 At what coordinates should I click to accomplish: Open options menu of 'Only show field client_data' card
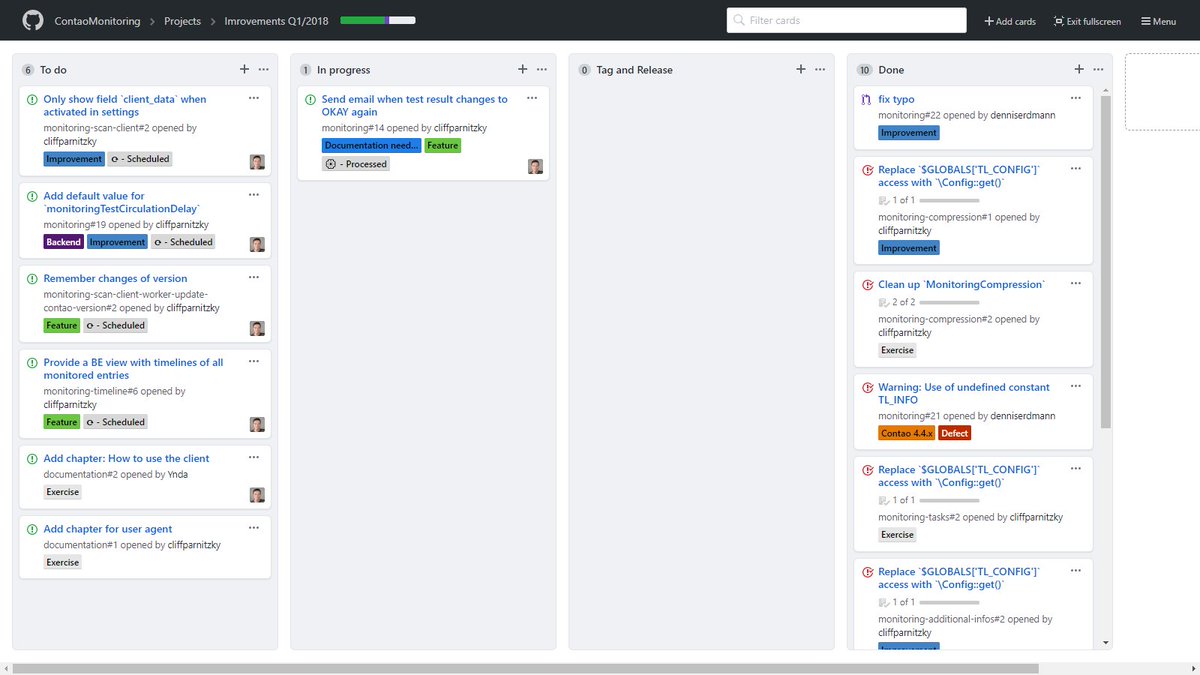point(254,98)
